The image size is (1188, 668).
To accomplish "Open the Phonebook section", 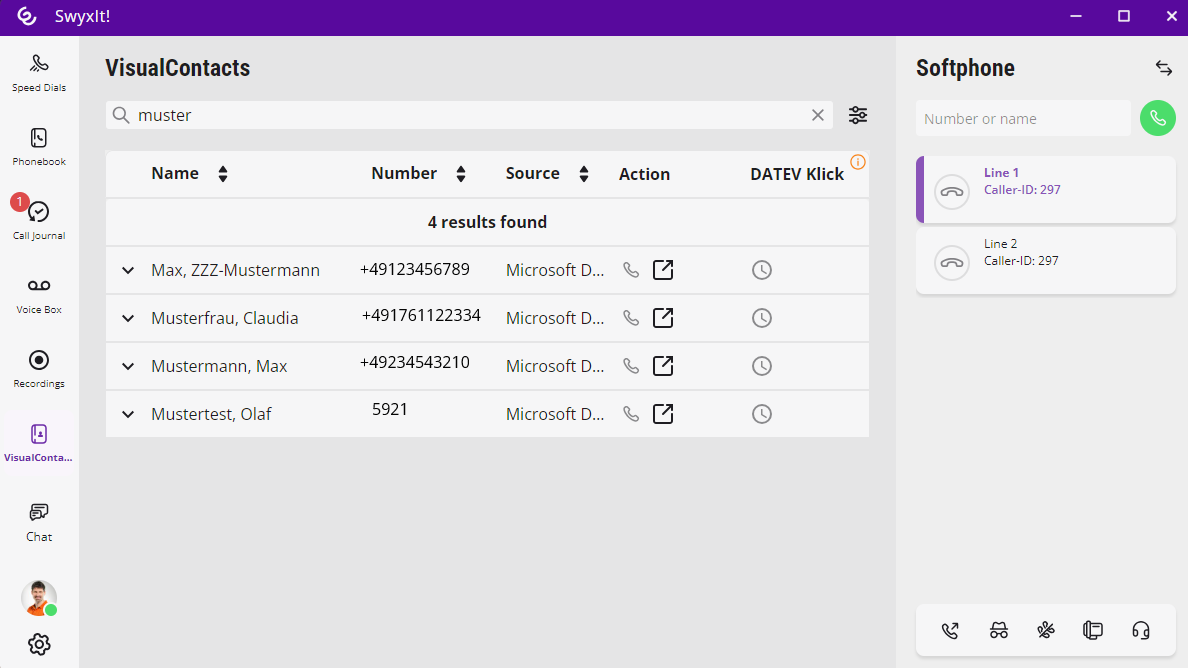I will (x=39, y=147).
